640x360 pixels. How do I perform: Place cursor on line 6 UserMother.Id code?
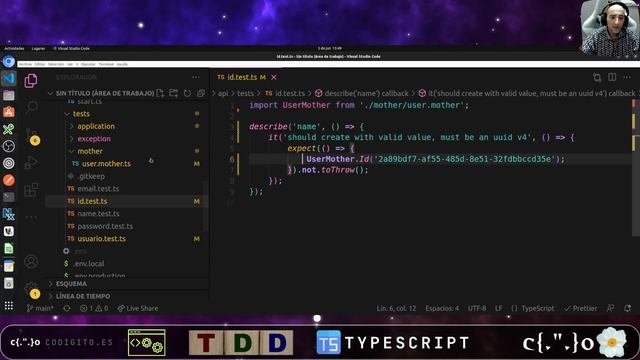click(x=436, y=159)
